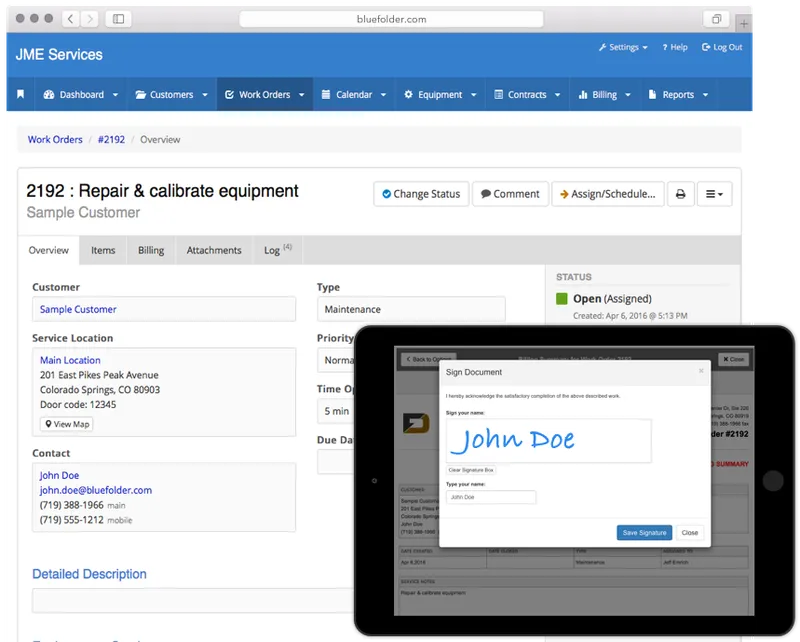Click the Save Signature button
This screenshot has width=800, height=642.
(644, 532)
